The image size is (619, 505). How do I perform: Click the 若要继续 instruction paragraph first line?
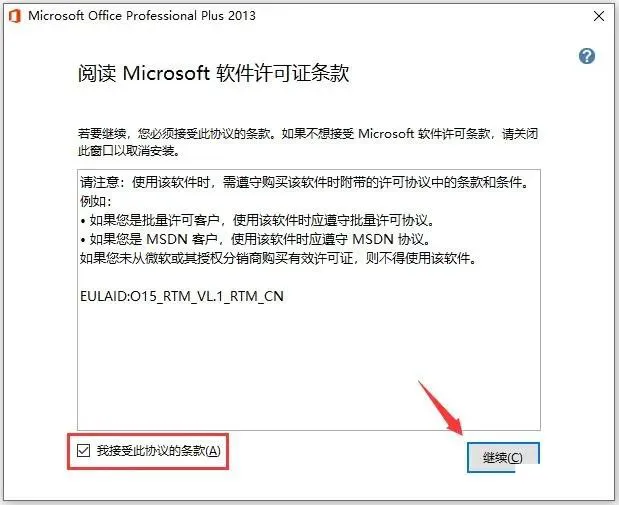pyautogui.click(x=308, y=133)
